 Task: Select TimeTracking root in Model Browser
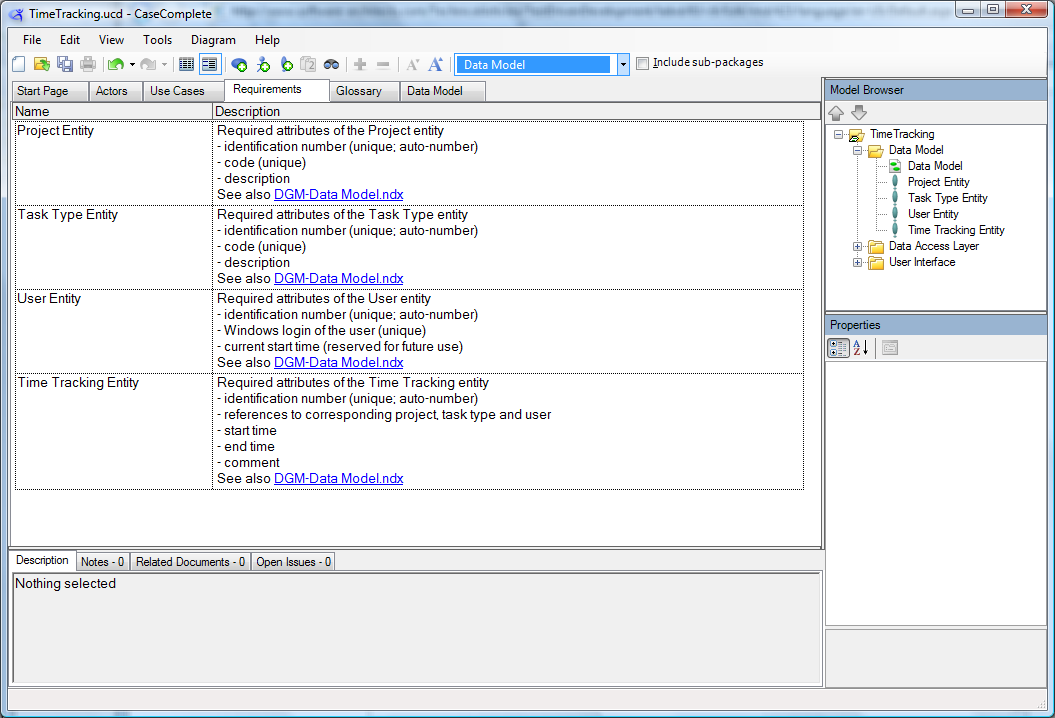pyautogui.click(x=902, y=134)
